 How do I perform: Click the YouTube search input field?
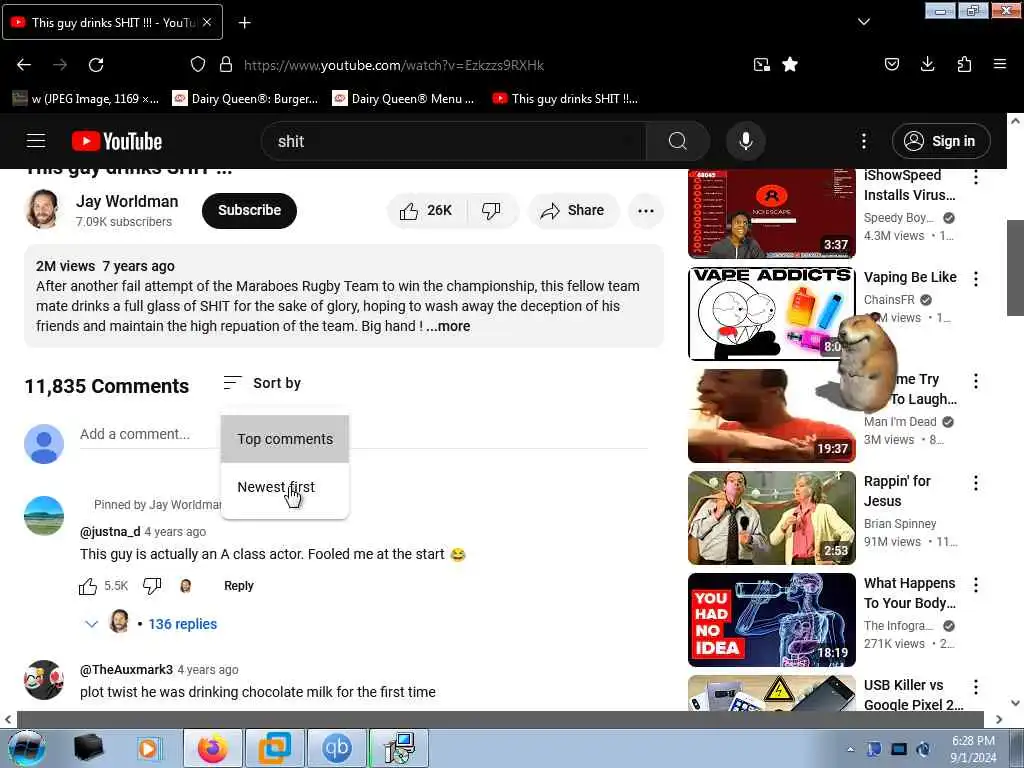pyautogui.click(x=454, y=141)
